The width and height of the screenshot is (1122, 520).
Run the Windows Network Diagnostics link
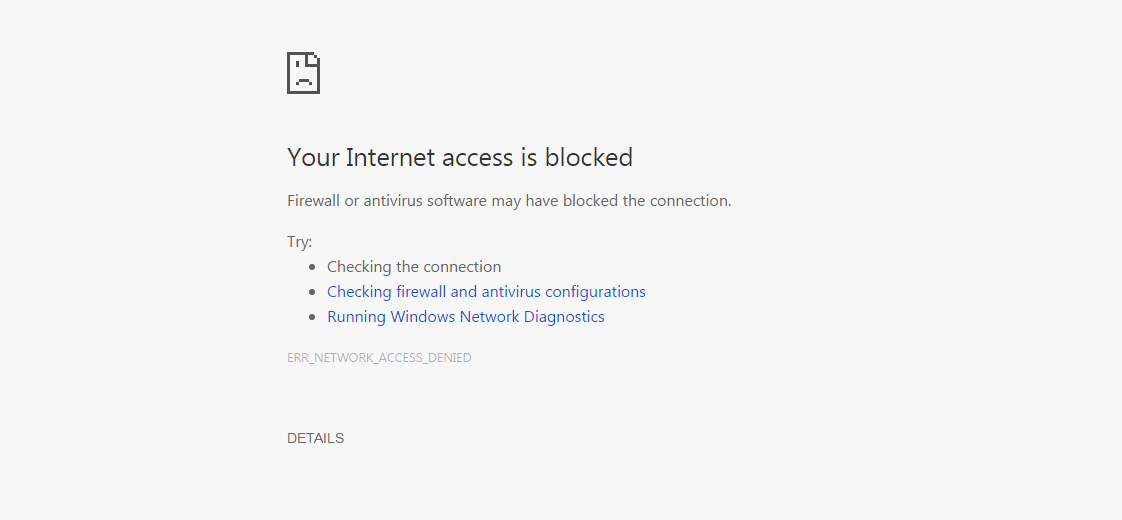[x=466, y=317]
